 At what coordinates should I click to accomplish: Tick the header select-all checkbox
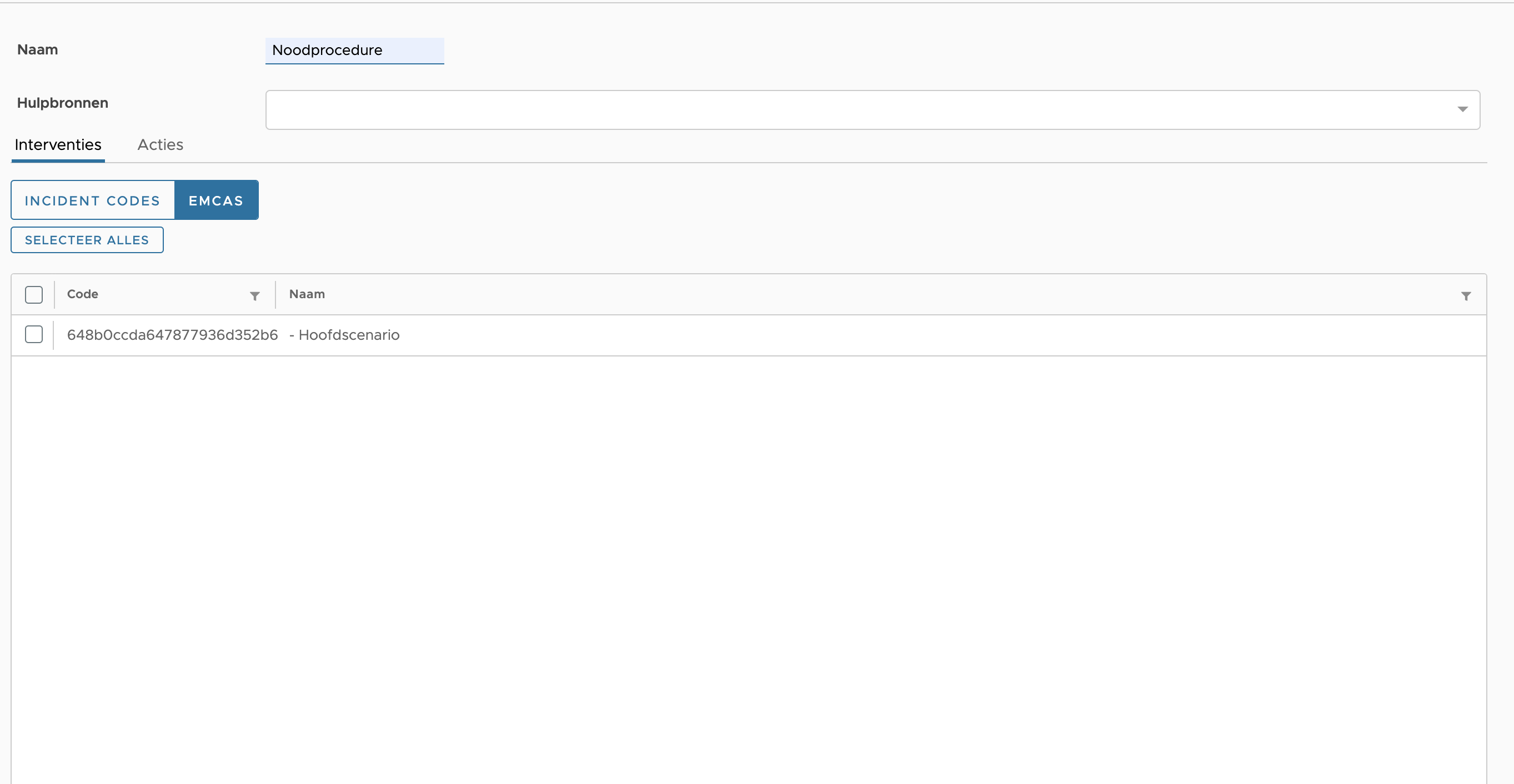coord(34,294)
